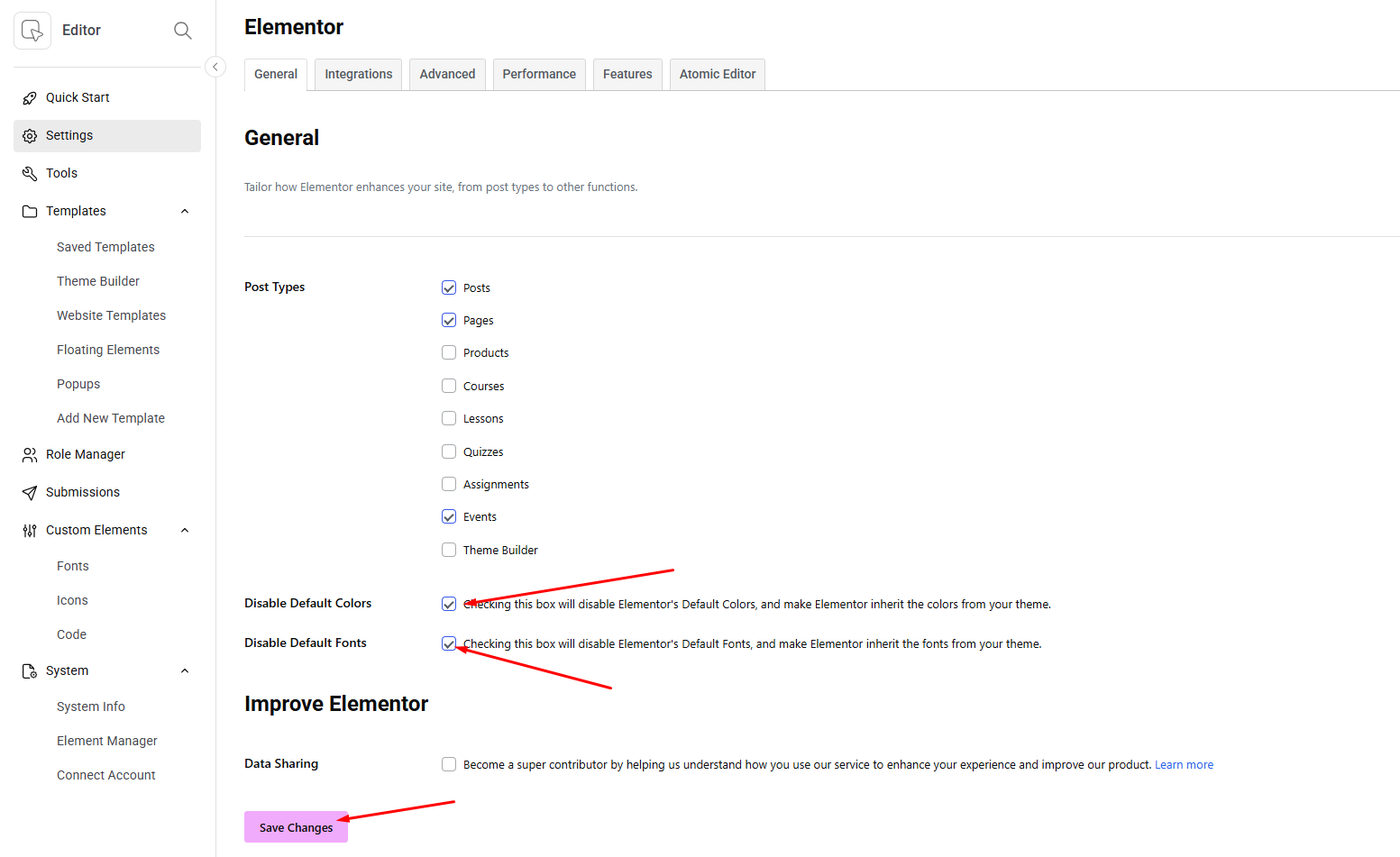The height and width of the screenshot is (857, 1400).
Task: Uncheck the Events post type
Action: [449, 516]
